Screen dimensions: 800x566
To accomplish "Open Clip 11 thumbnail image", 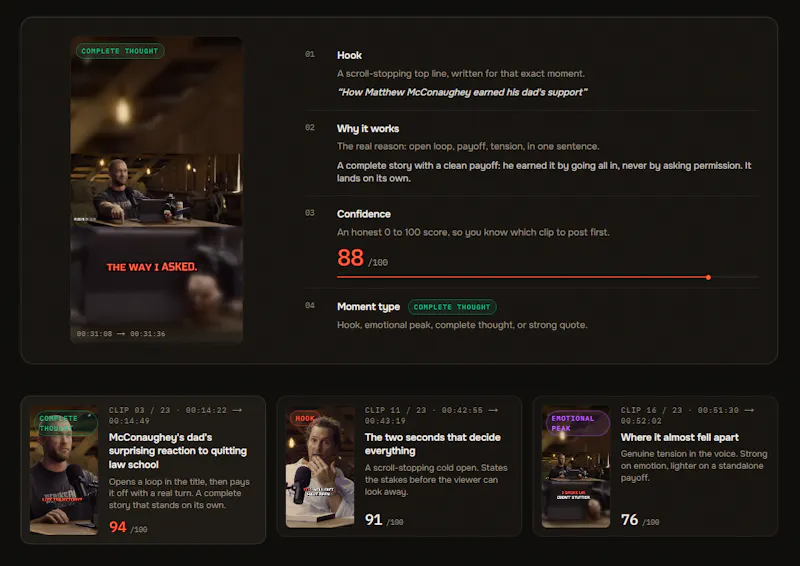I will pyautogui.click(x=320, y=466).
